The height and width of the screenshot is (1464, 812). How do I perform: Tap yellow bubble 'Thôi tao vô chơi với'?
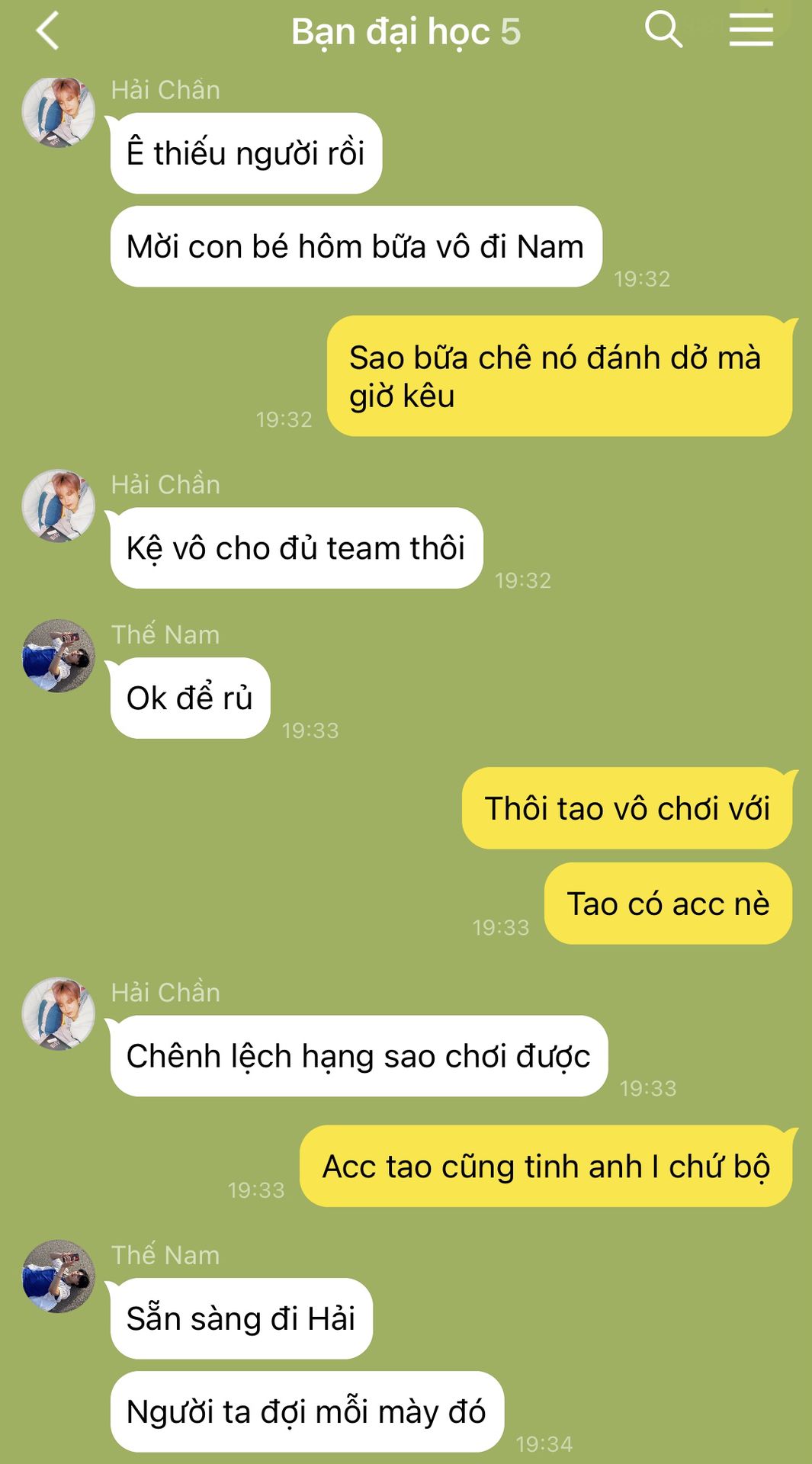(627, 808)
